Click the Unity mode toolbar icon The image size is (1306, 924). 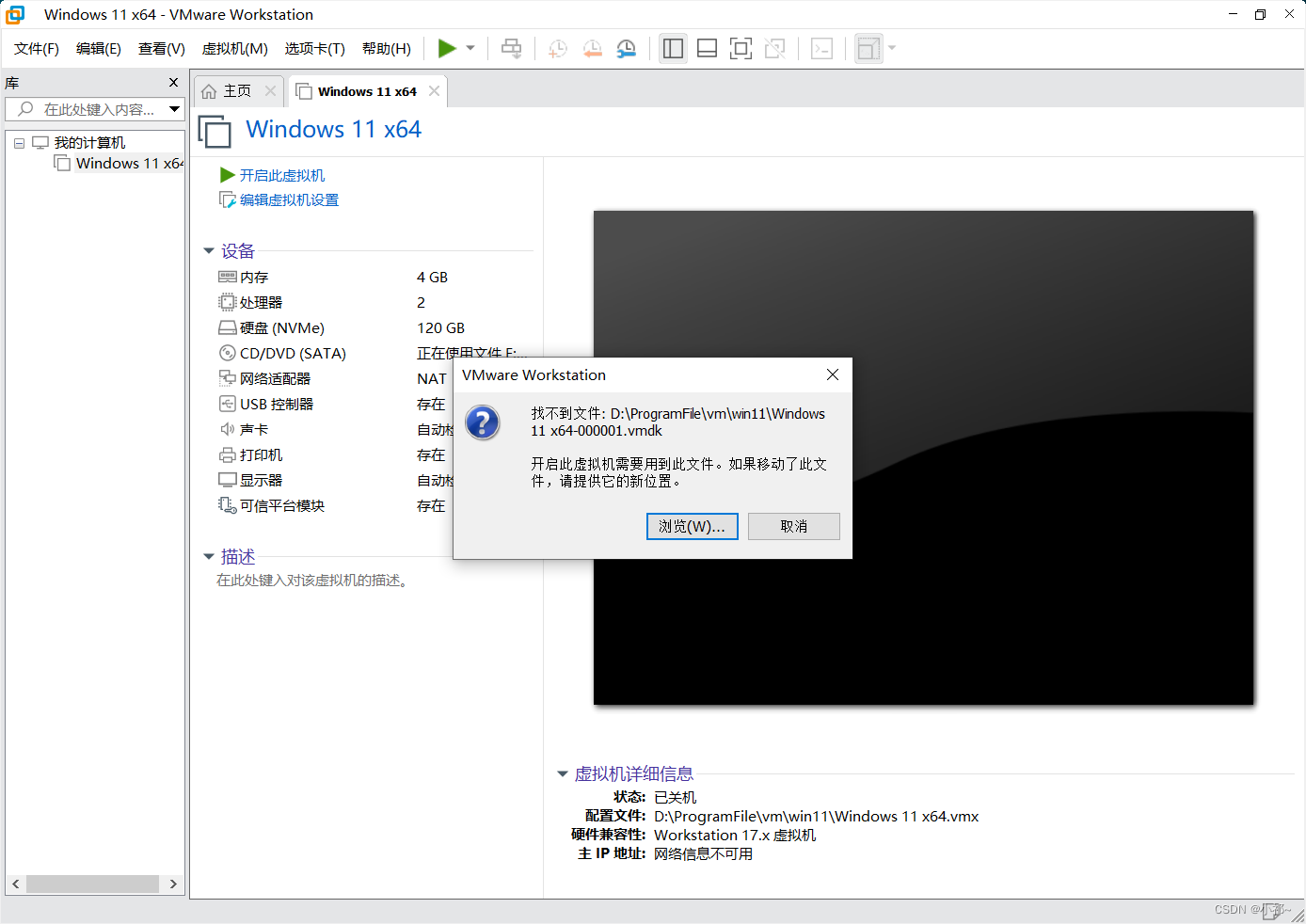pos(774,49)
